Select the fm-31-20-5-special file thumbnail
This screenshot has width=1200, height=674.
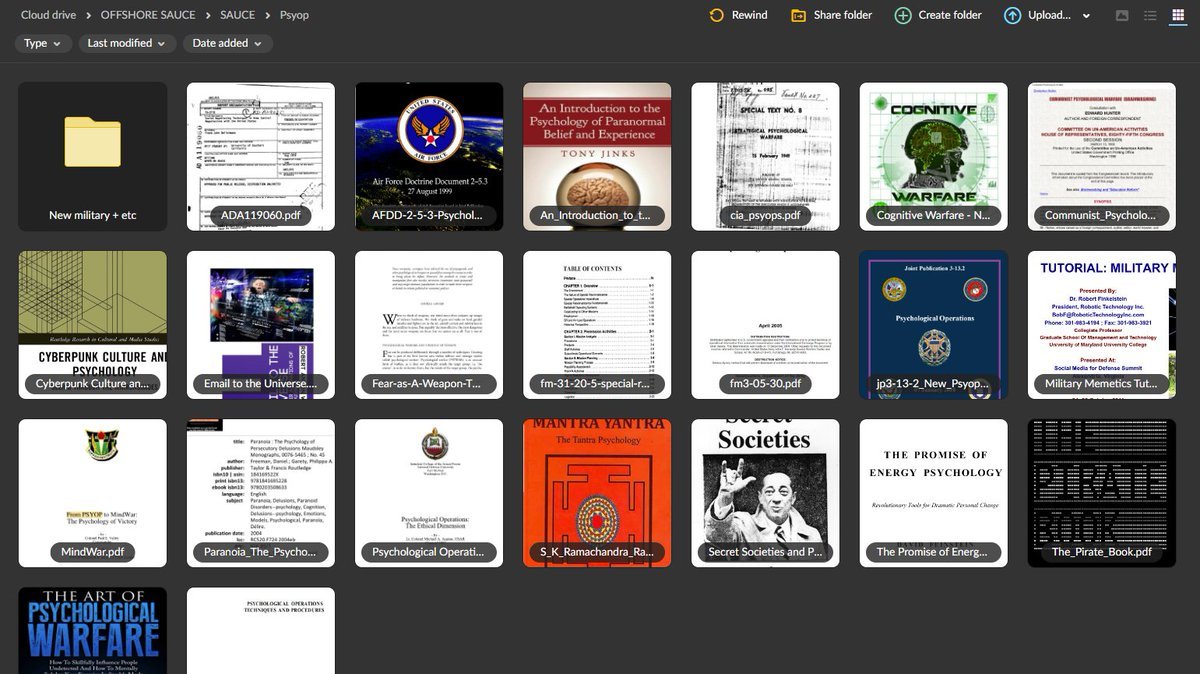597,325
